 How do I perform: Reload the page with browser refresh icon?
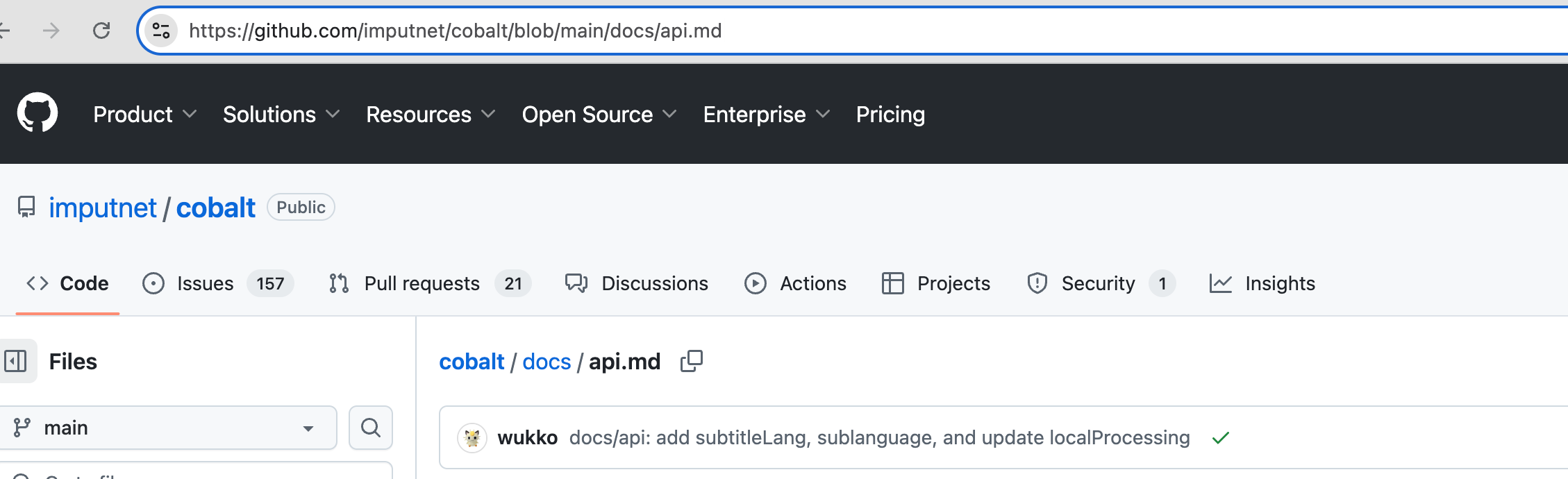pyautogui.click(x=101, y=31)
